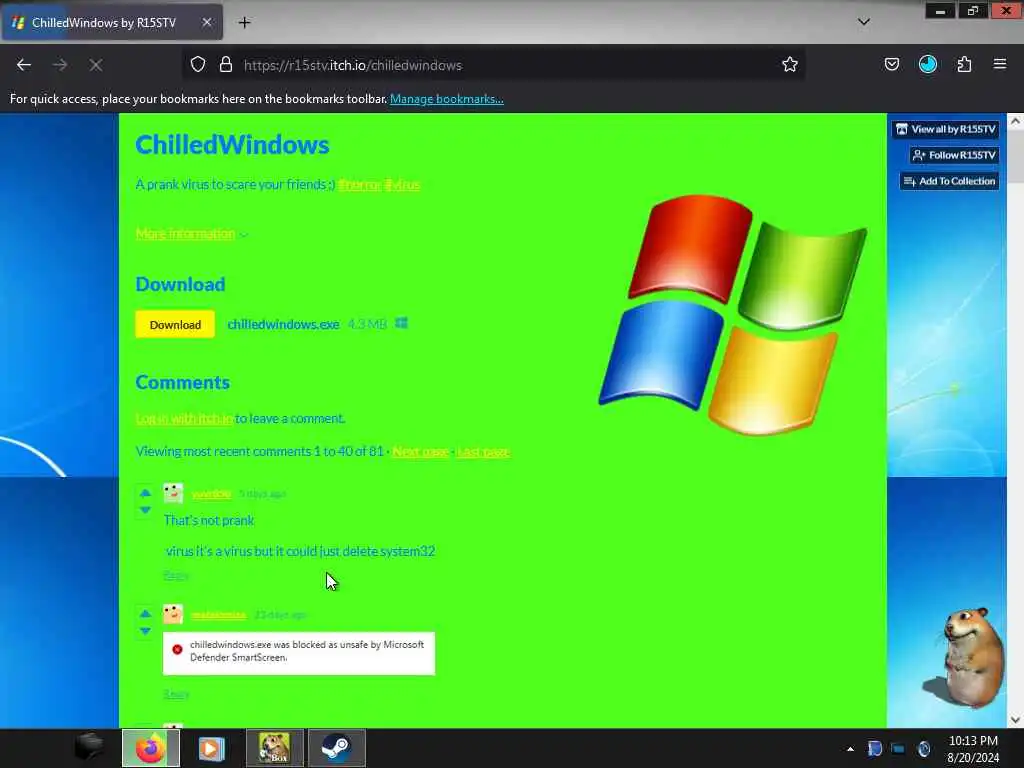Click avatar on "That's not prank" comment
The image size is (1024, 768).
(x=173, y=493)
